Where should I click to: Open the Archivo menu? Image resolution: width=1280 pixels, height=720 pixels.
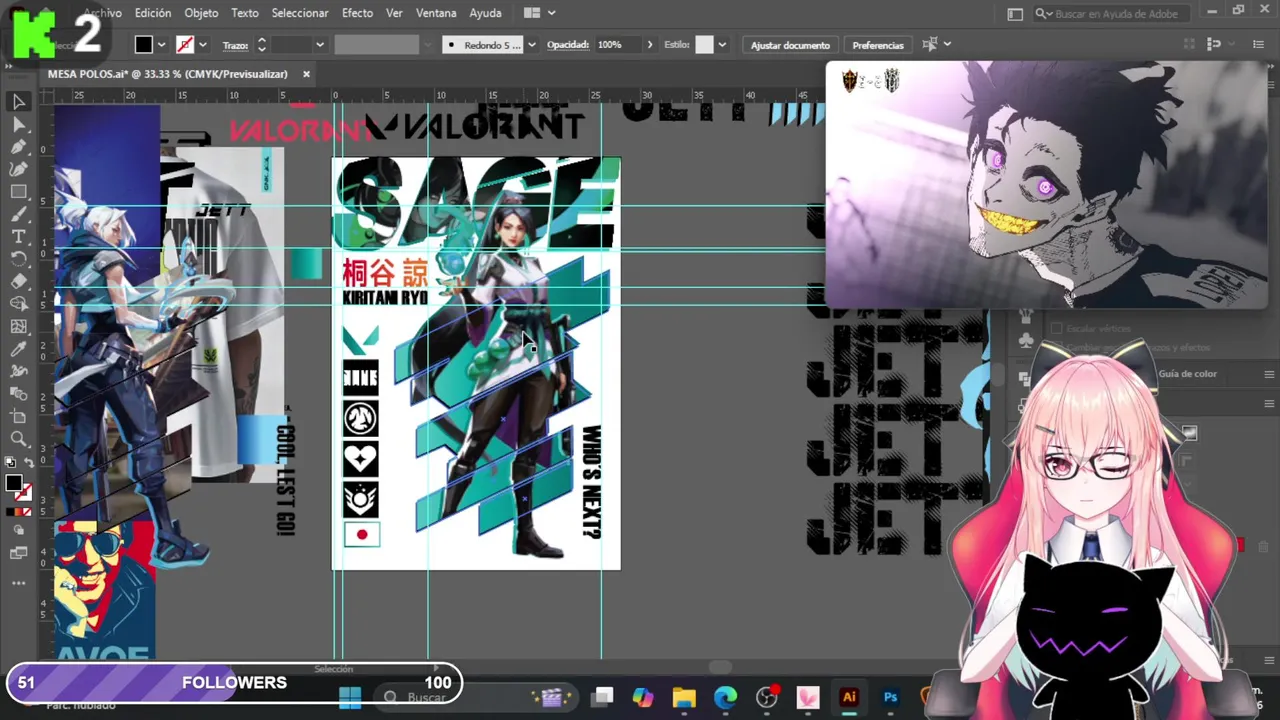pyautogui.click(x=102, y=13)
